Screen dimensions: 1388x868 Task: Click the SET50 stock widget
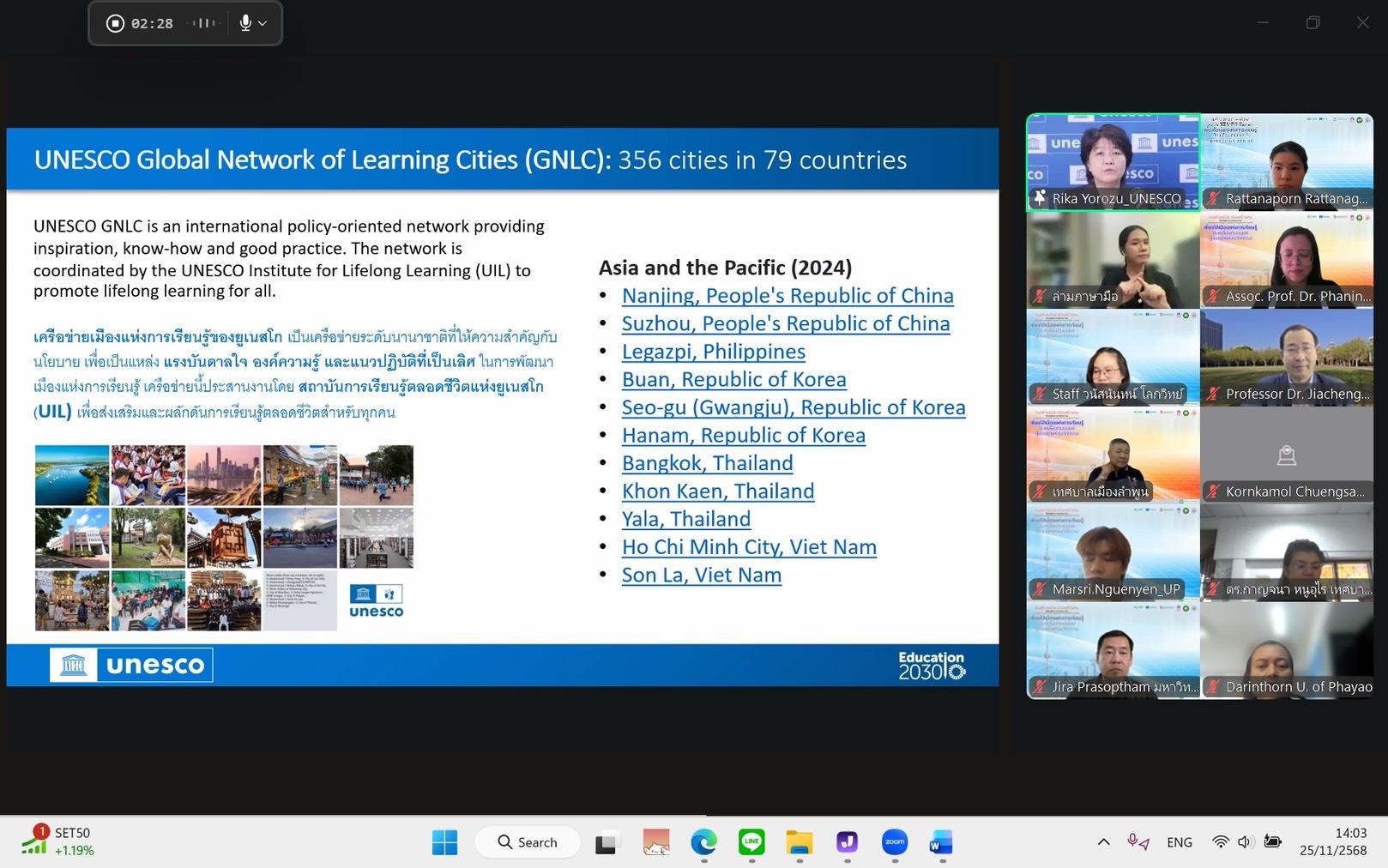point(60,841)
